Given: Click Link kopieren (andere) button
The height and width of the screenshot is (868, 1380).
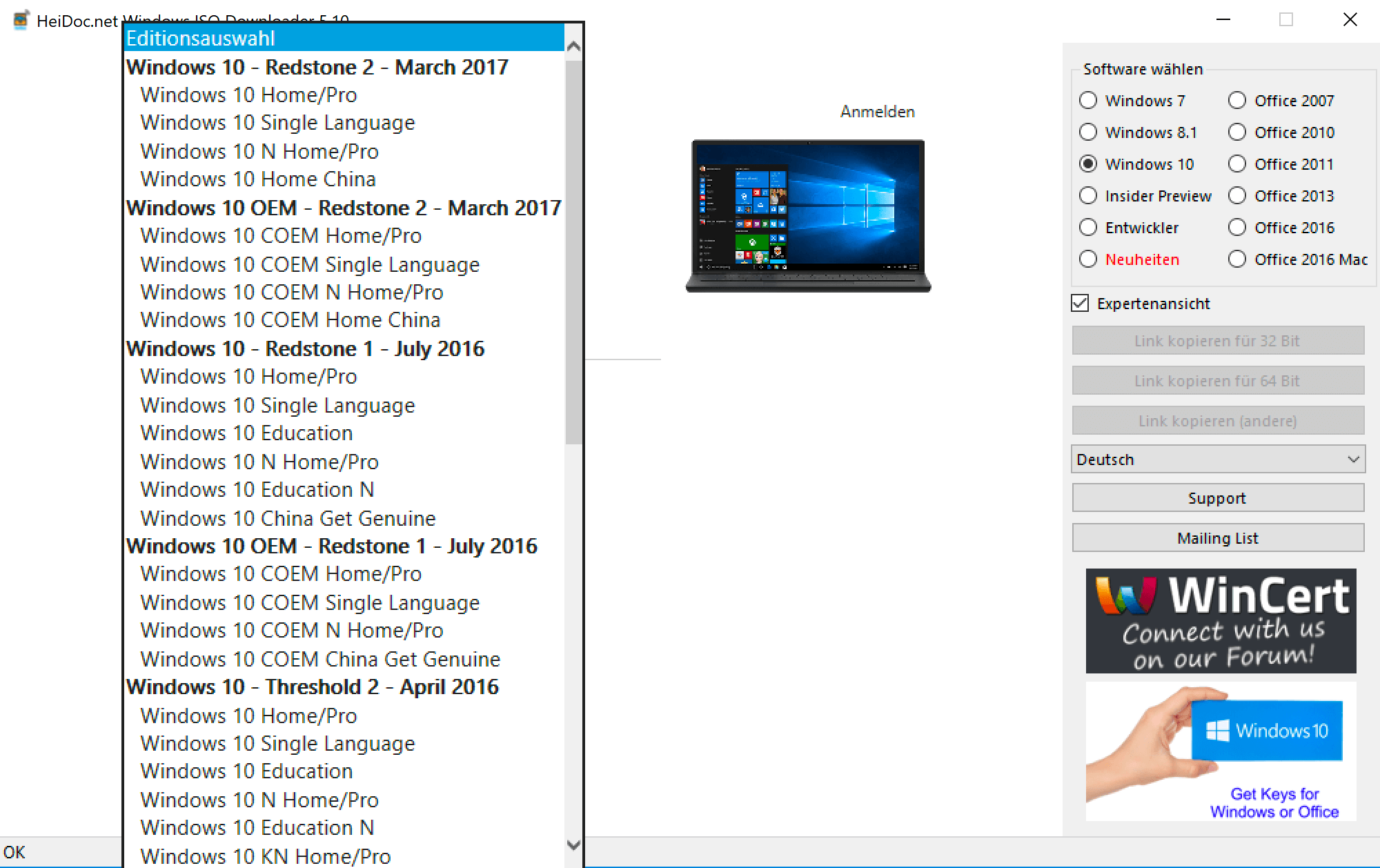Looking at the screenshot, I should coord(1218,421).
